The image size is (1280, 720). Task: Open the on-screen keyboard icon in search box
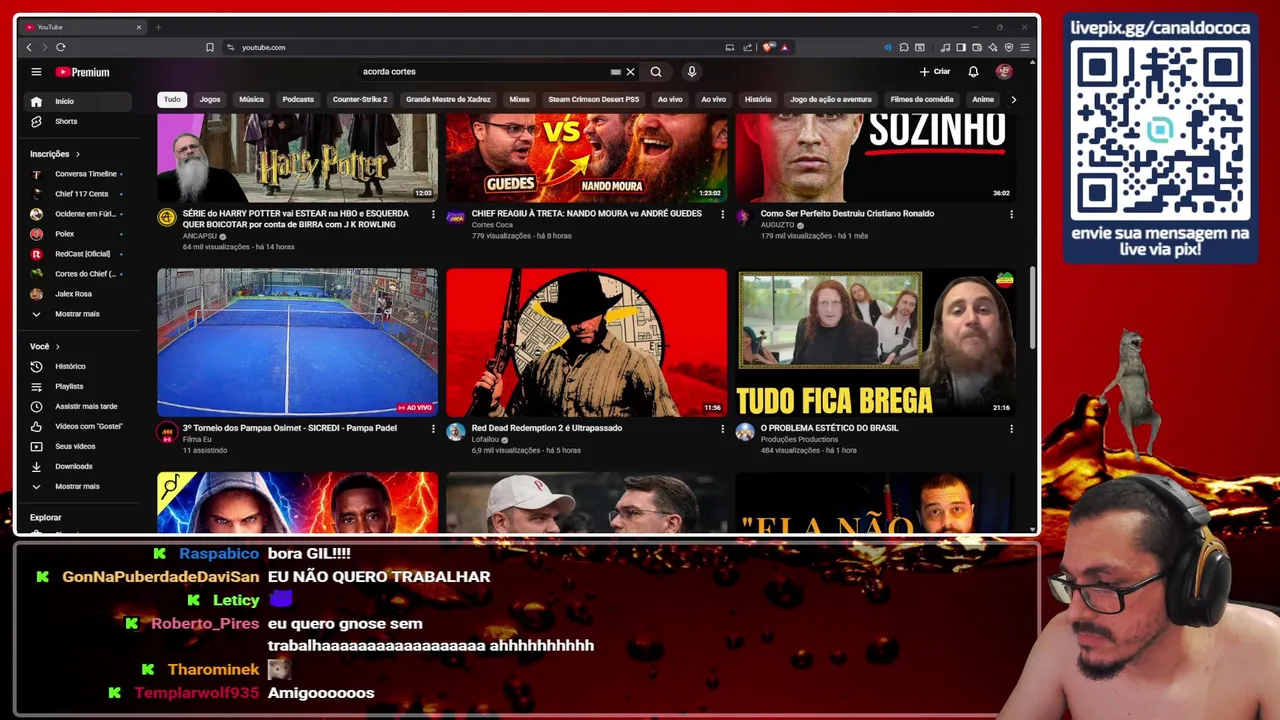click(615, 72)
